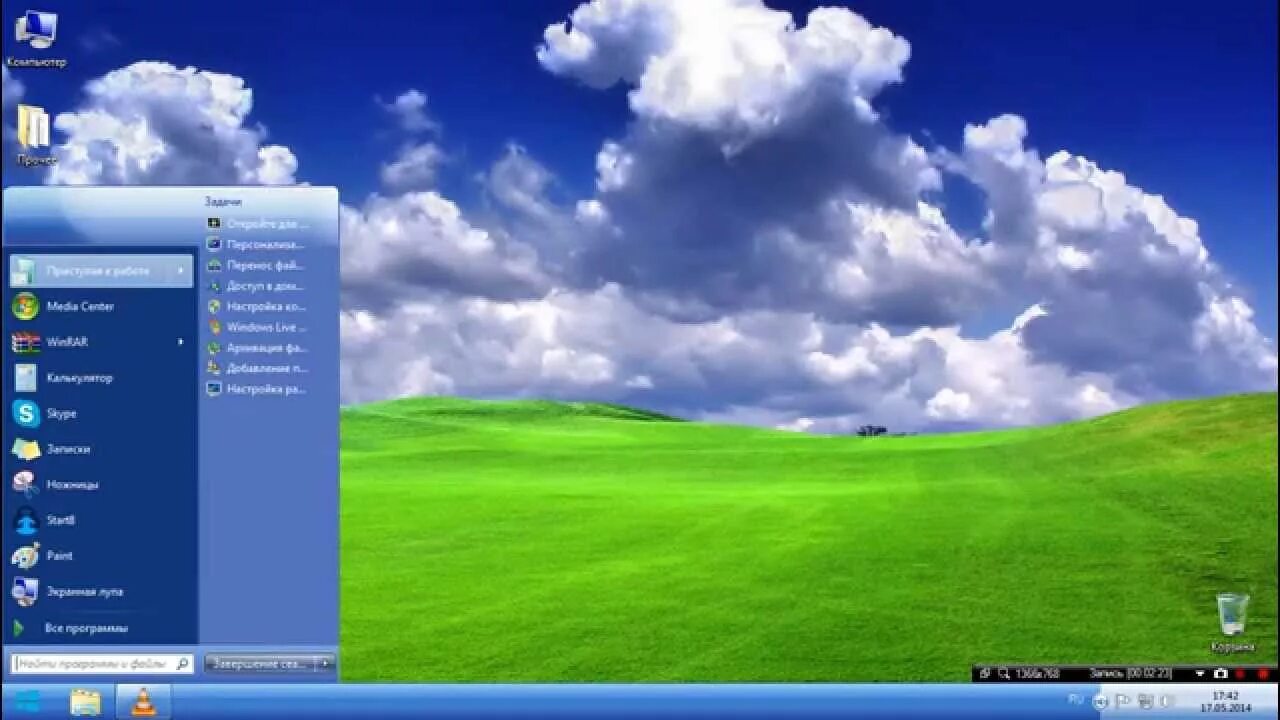Image resolution: width=1280 pixels, height=720 pixels.
Task: Open the Перенос файлов task
Action: click(257, 265)
